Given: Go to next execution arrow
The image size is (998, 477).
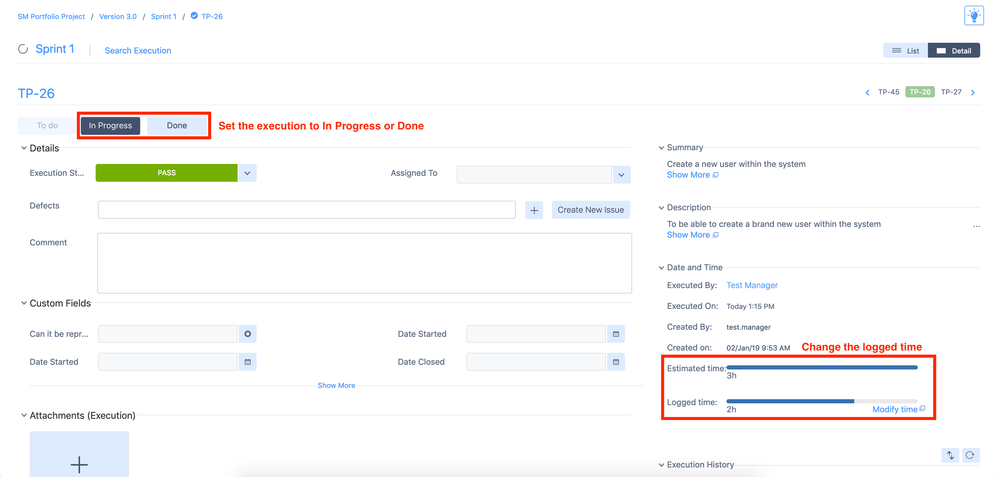Looking at the screenshot, I should [973, 93].
